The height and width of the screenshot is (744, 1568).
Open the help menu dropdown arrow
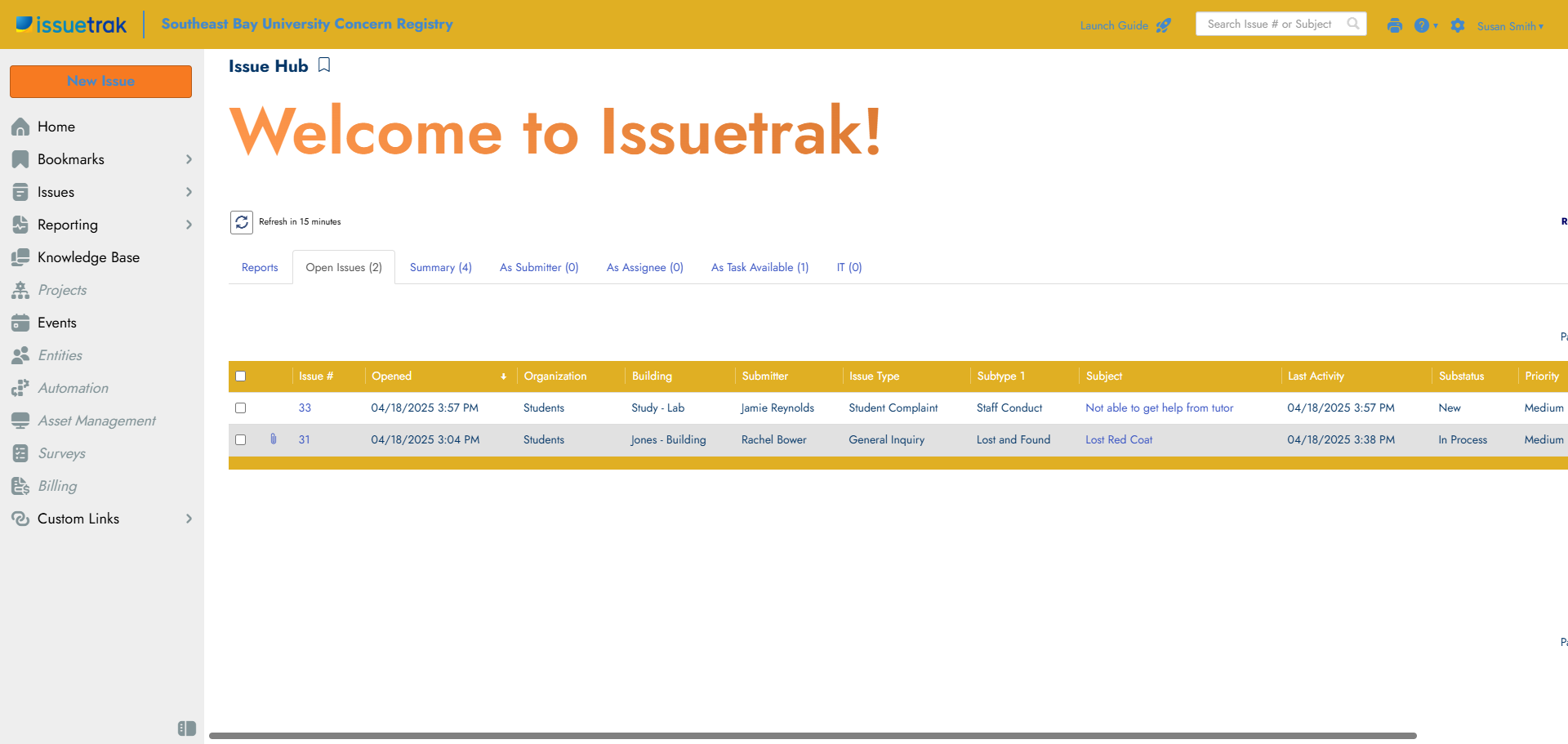click(1436, 26)
